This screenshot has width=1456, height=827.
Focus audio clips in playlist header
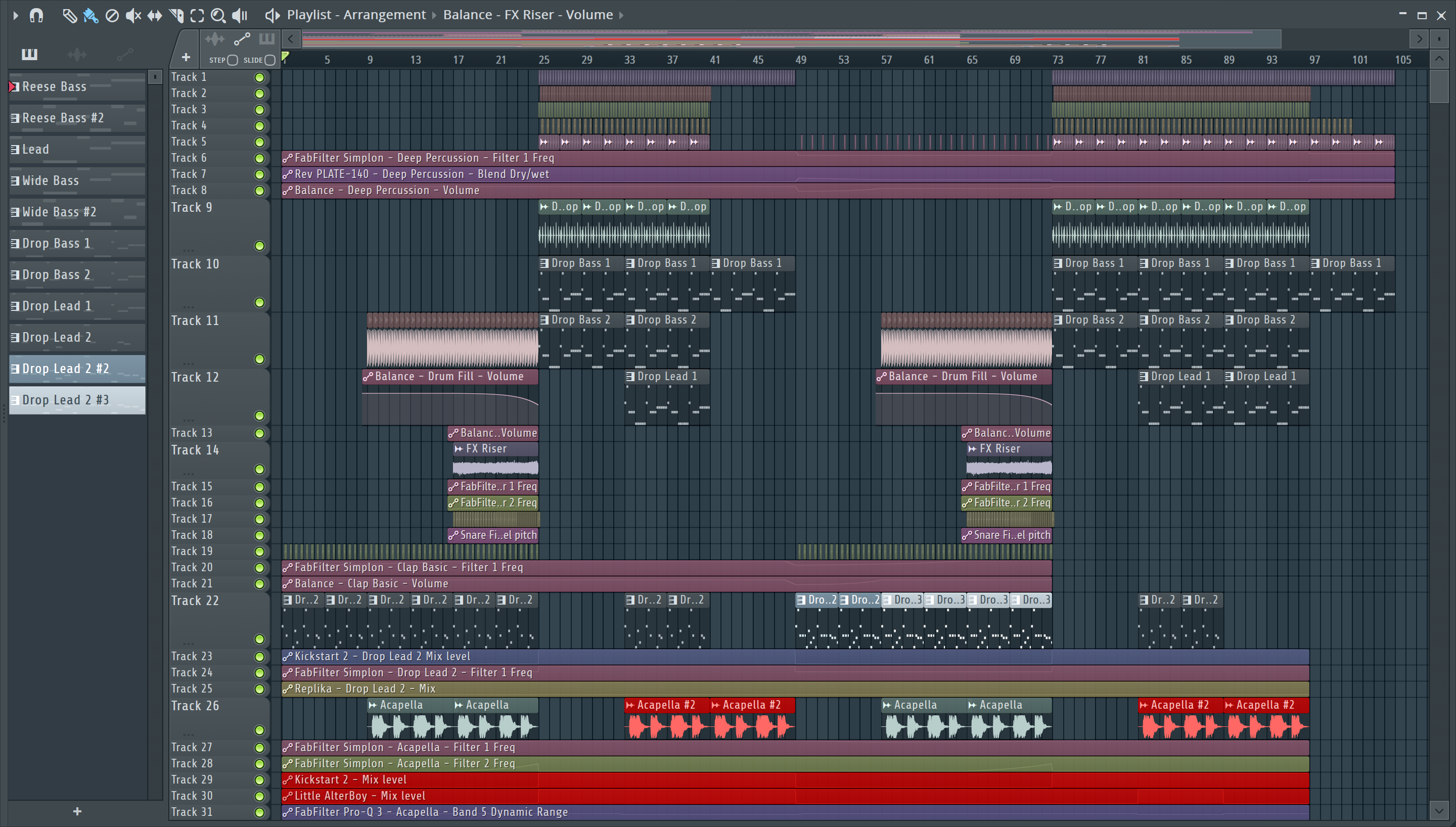(x=215, y=39)
